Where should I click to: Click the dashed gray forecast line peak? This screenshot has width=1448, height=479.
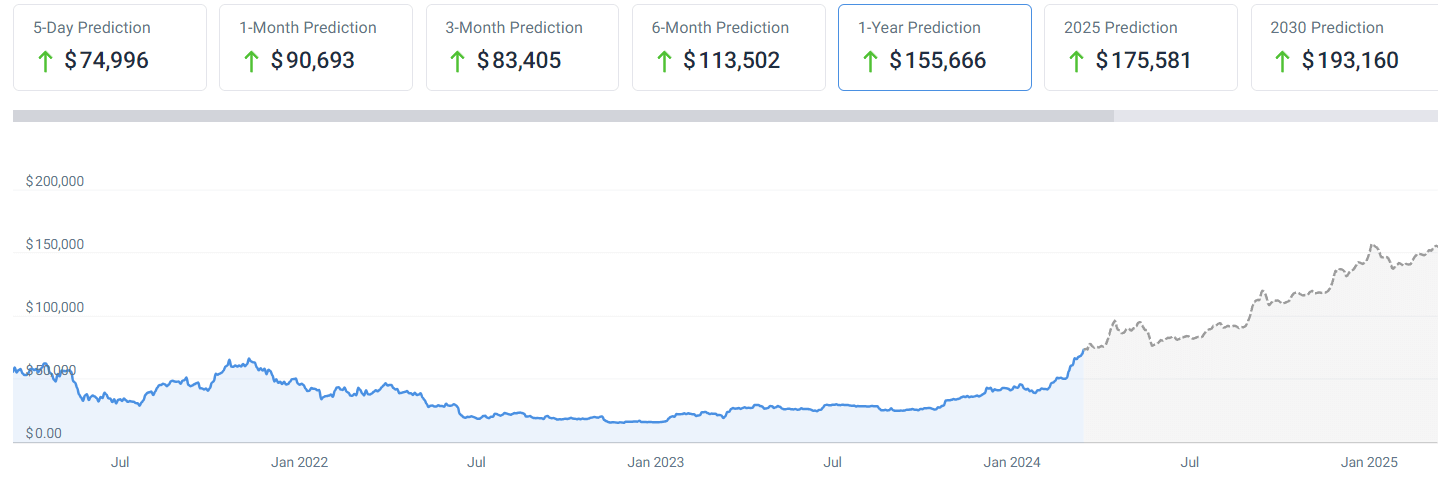(1372, 245)
